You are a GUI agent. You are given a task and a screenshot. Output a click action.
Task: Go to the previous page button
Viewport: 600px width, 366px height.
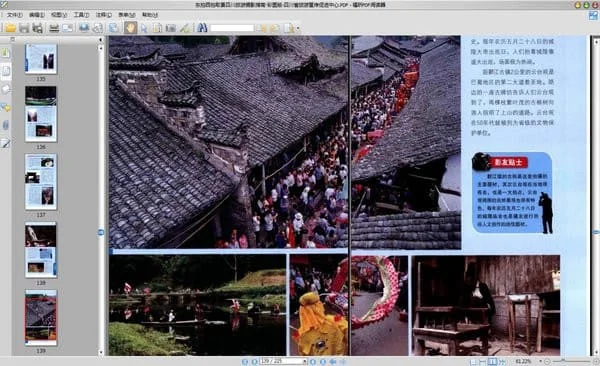click(254, 361)
